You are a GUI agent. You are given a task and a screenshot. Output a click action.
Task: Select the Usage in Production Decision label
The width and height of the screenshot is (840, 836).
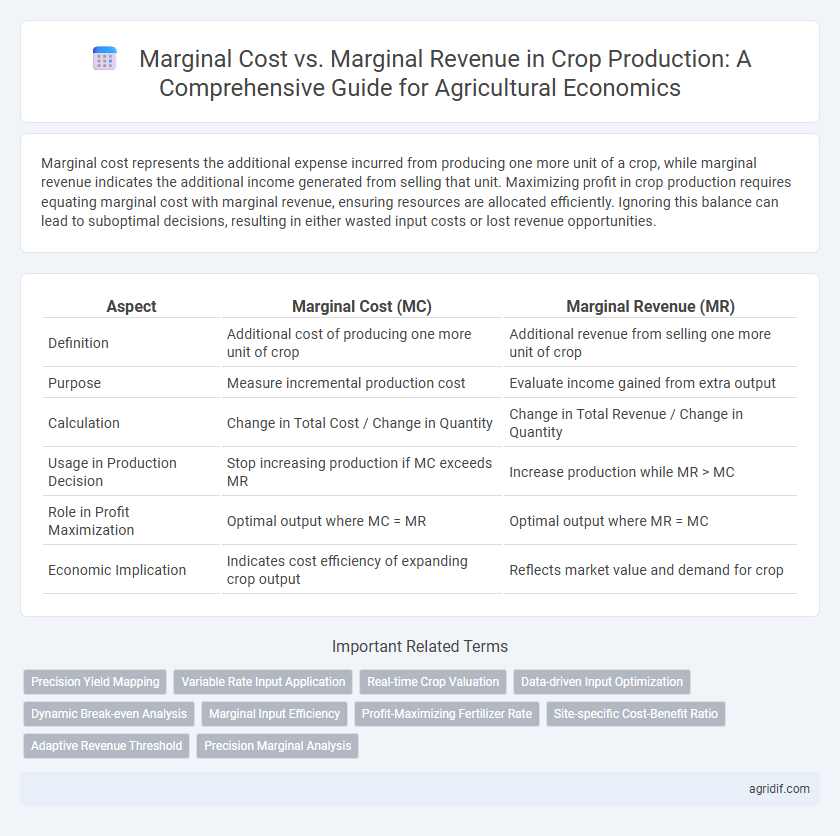[x=112, y=472]
